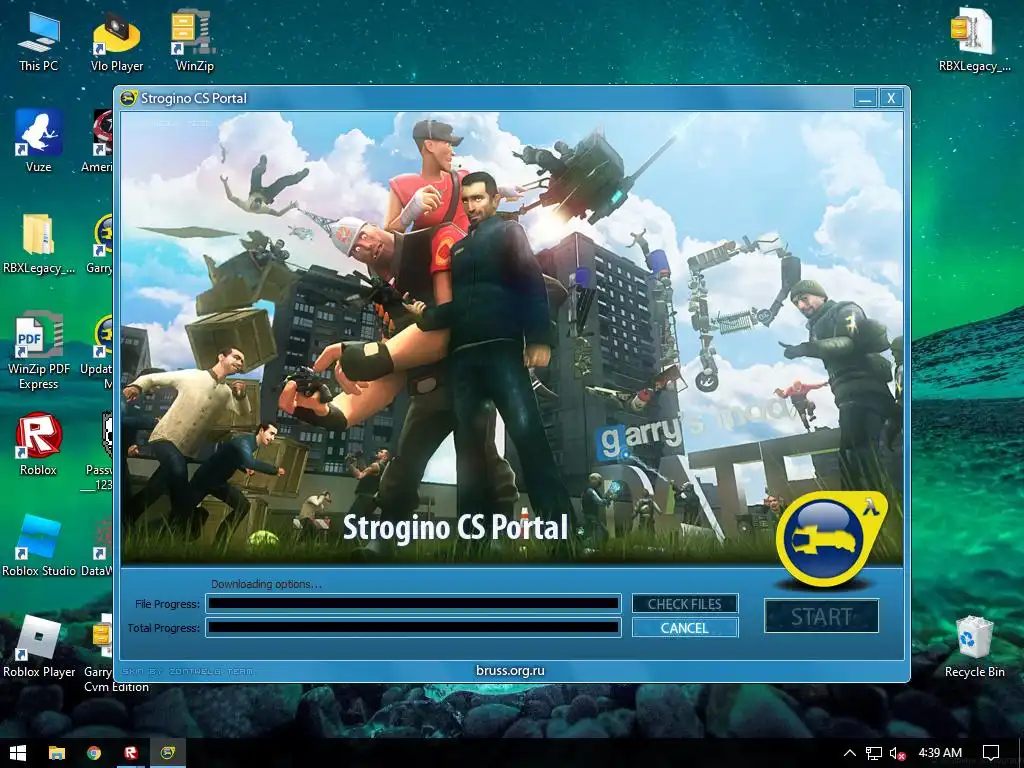Click the START button in the launcher

point(822,616)
